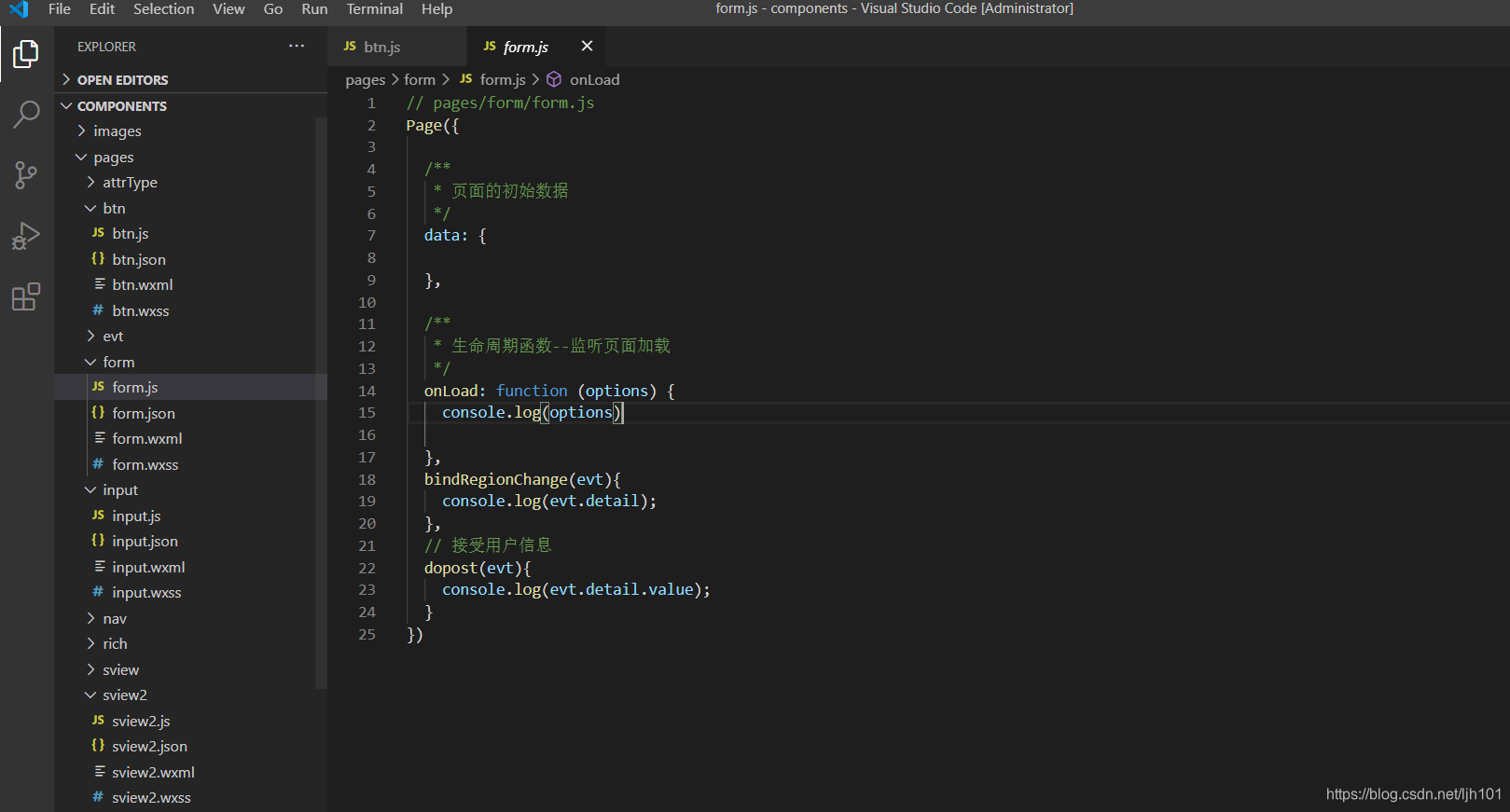Viewport: 1510px width, 812px height.
Task: Open form.js in the file tree
Action: (190, 388)
